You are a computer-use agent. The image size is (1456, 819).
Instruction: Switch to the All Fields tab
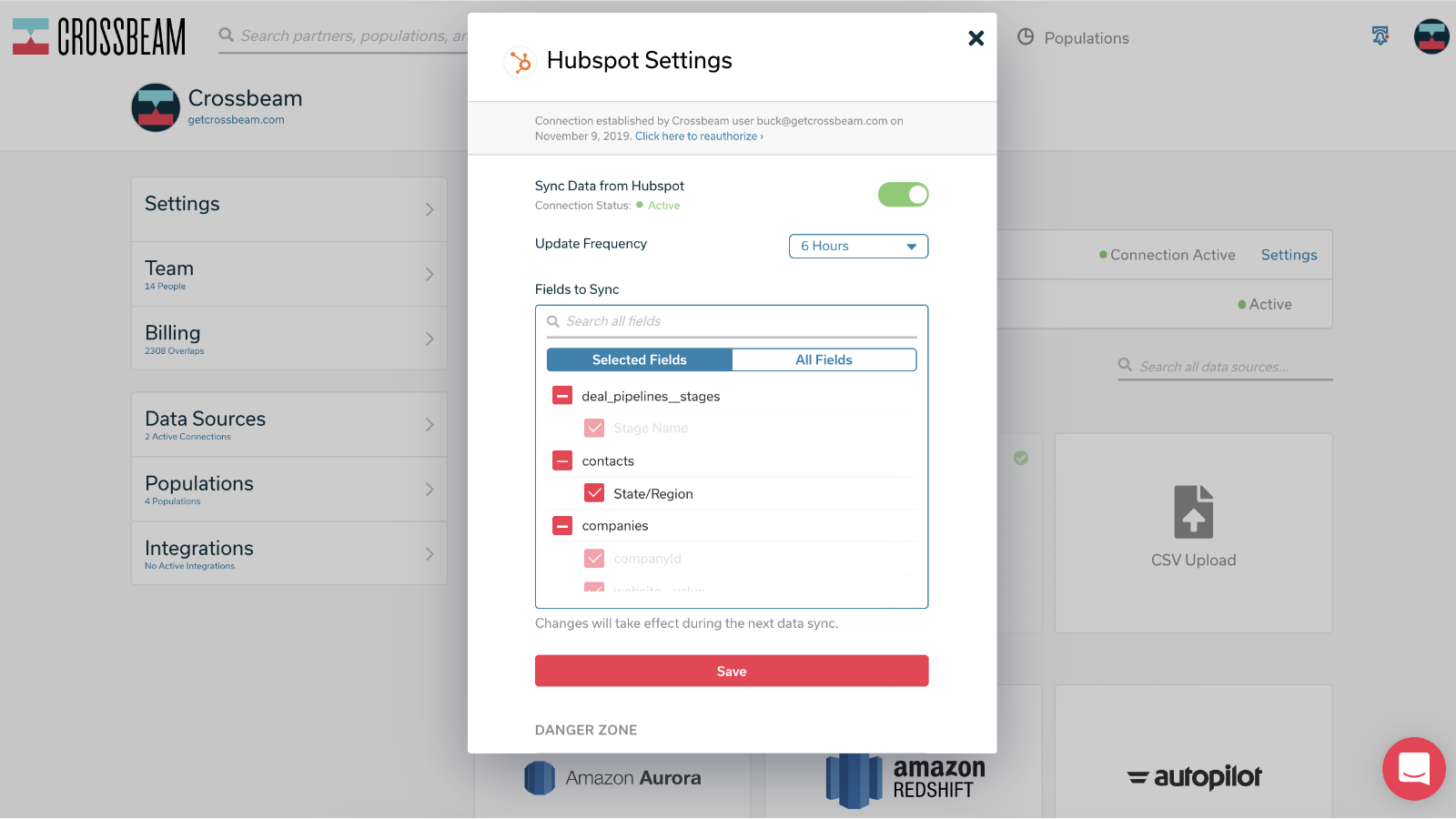(824, 360)
